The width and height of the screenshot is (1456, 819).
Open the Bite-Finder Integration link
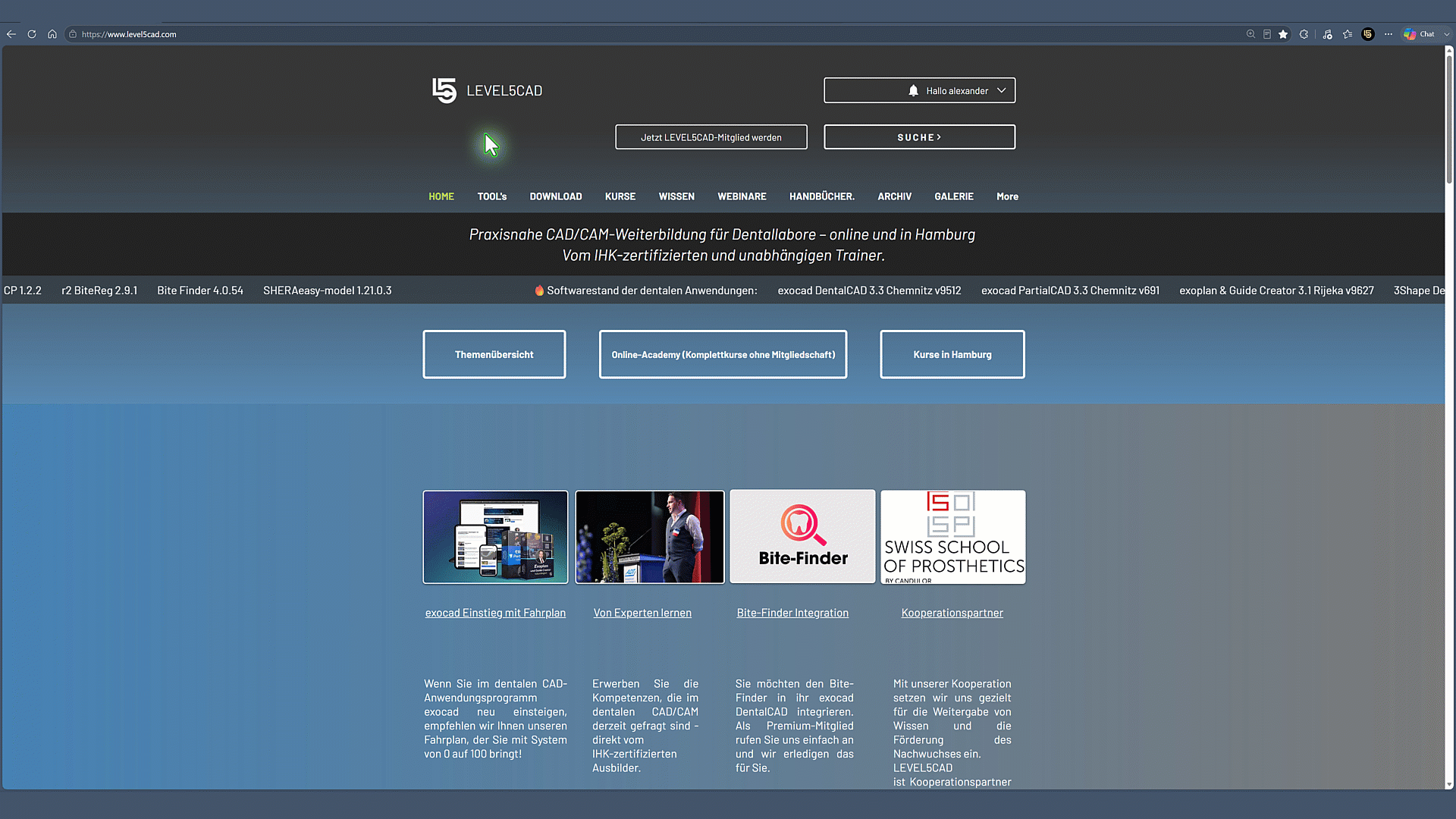(792, 613)
